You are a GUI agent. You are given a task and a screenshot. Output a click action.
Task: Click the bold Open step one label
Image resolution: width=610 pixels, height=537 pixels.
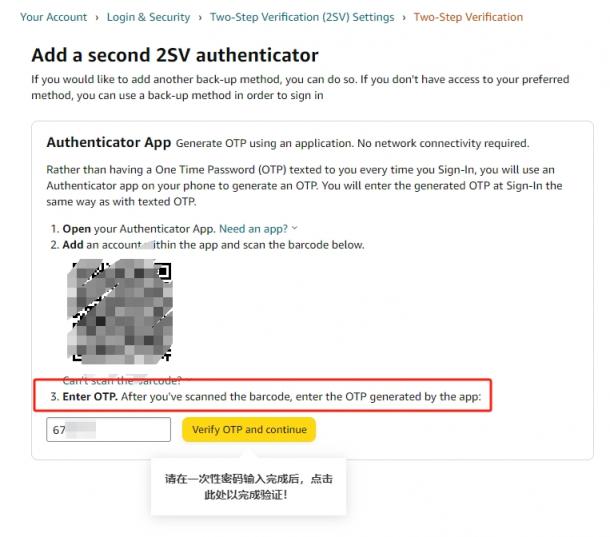click(x=77, y=229)
